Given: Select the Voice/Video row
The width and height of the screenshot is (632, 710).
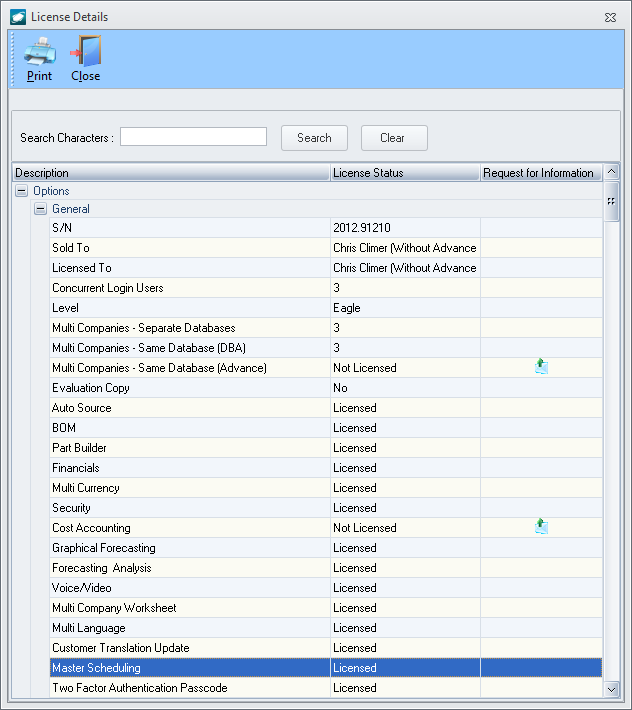Looking at the screenshot, I should [326, 588].
